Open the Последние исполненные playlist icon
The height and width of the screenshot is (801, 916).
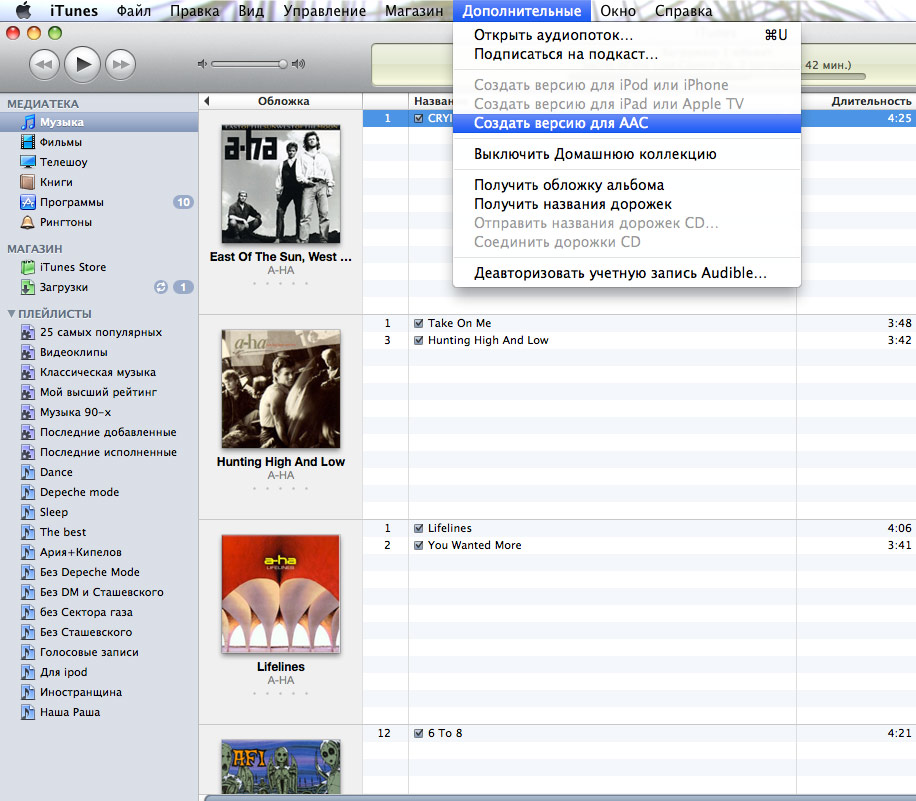(x=27, y=452)
